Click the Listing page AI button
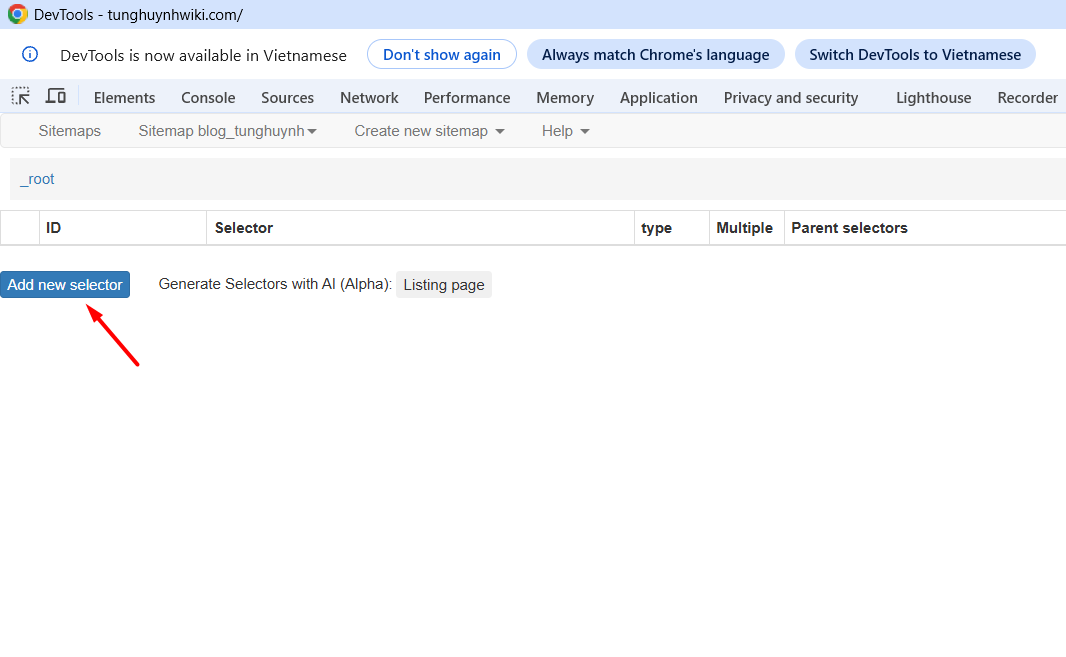This screenshot has height=657, width=1066. click(444, 285)
